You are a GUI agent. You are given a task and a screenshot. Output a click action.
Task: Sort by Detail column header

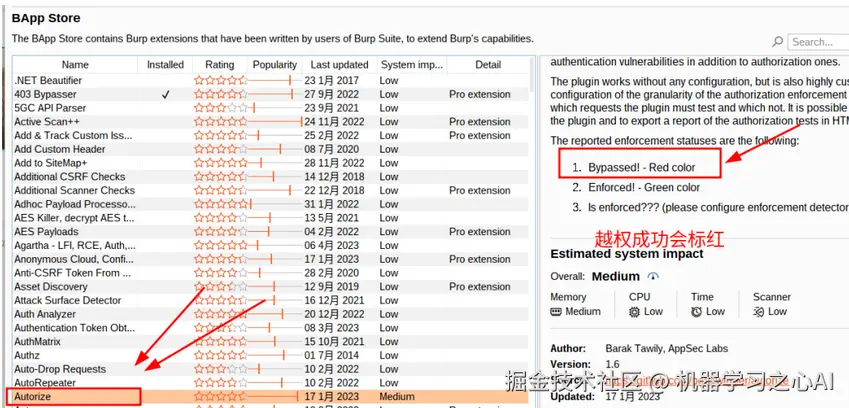point(488,65)
